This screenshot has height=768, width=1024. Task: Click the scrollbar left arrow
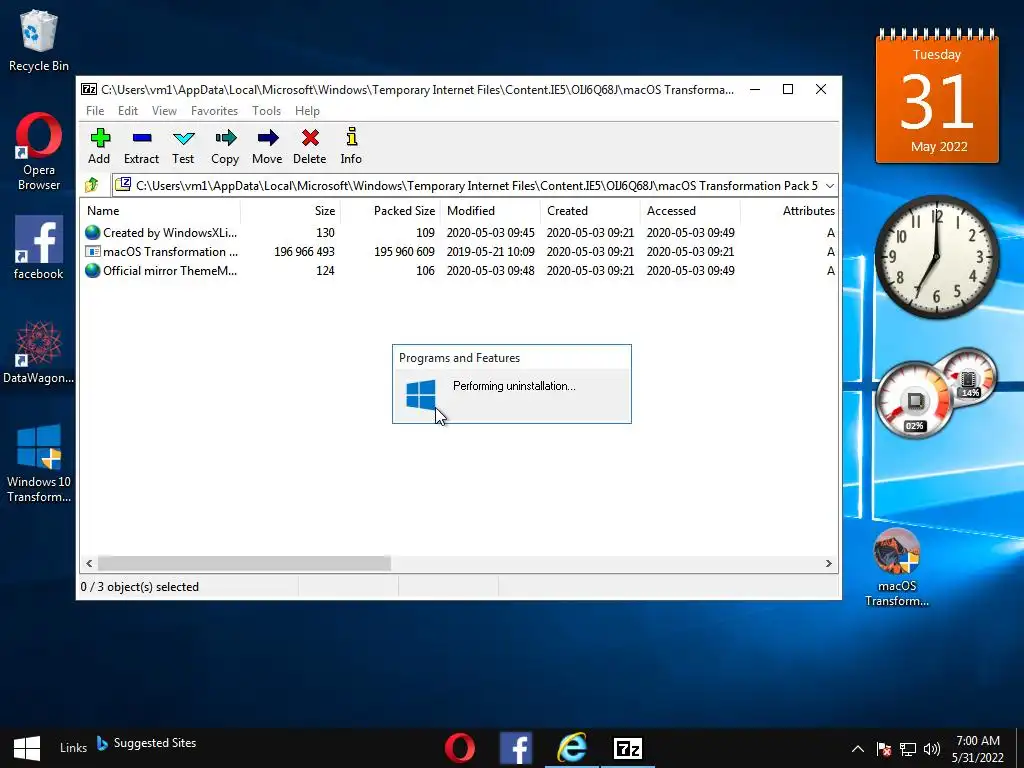(89, 563)
